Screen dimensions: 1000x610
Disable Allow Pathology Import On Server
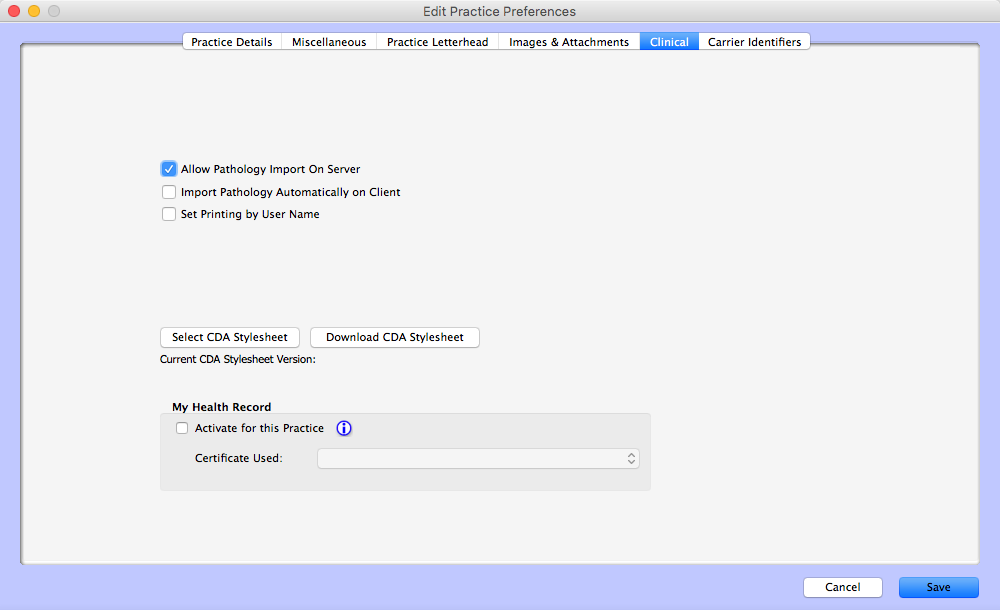168,168
